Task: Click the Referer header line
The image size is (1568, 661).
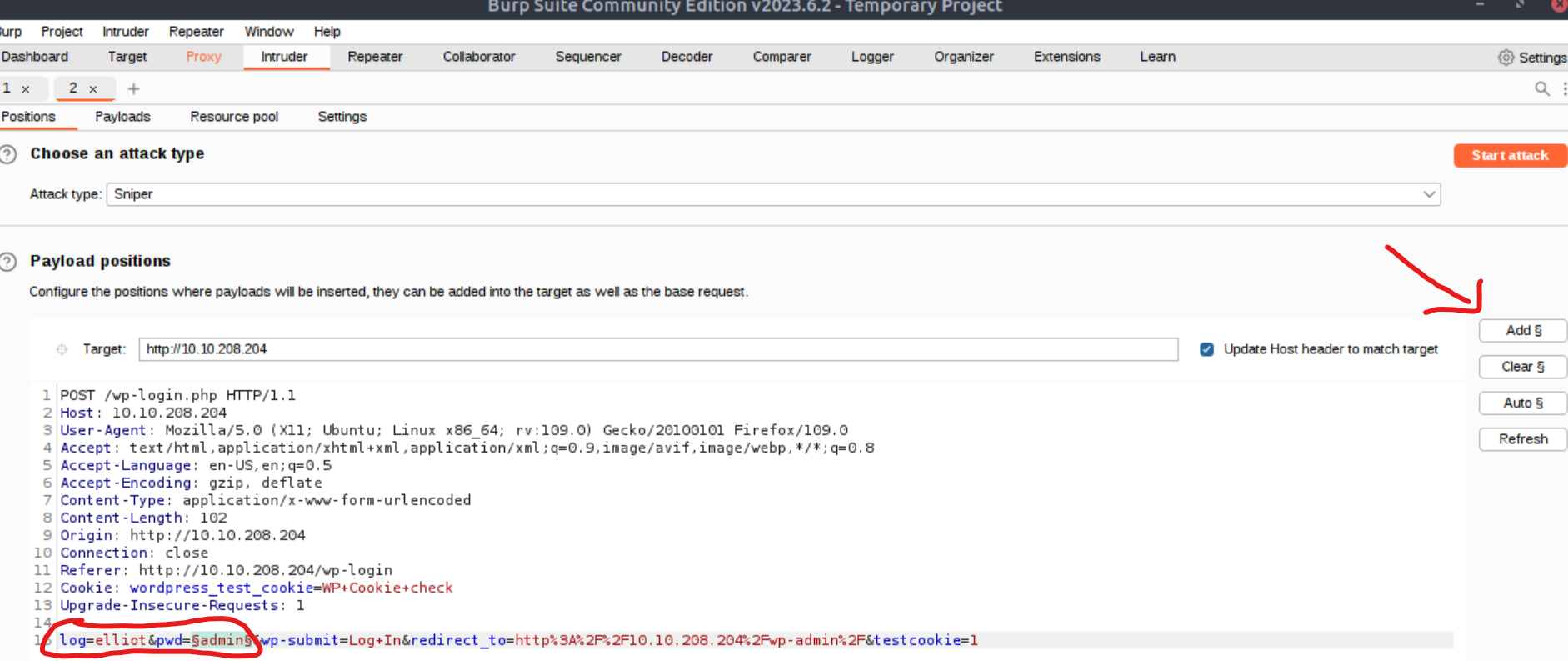Action: coord(226,570)
